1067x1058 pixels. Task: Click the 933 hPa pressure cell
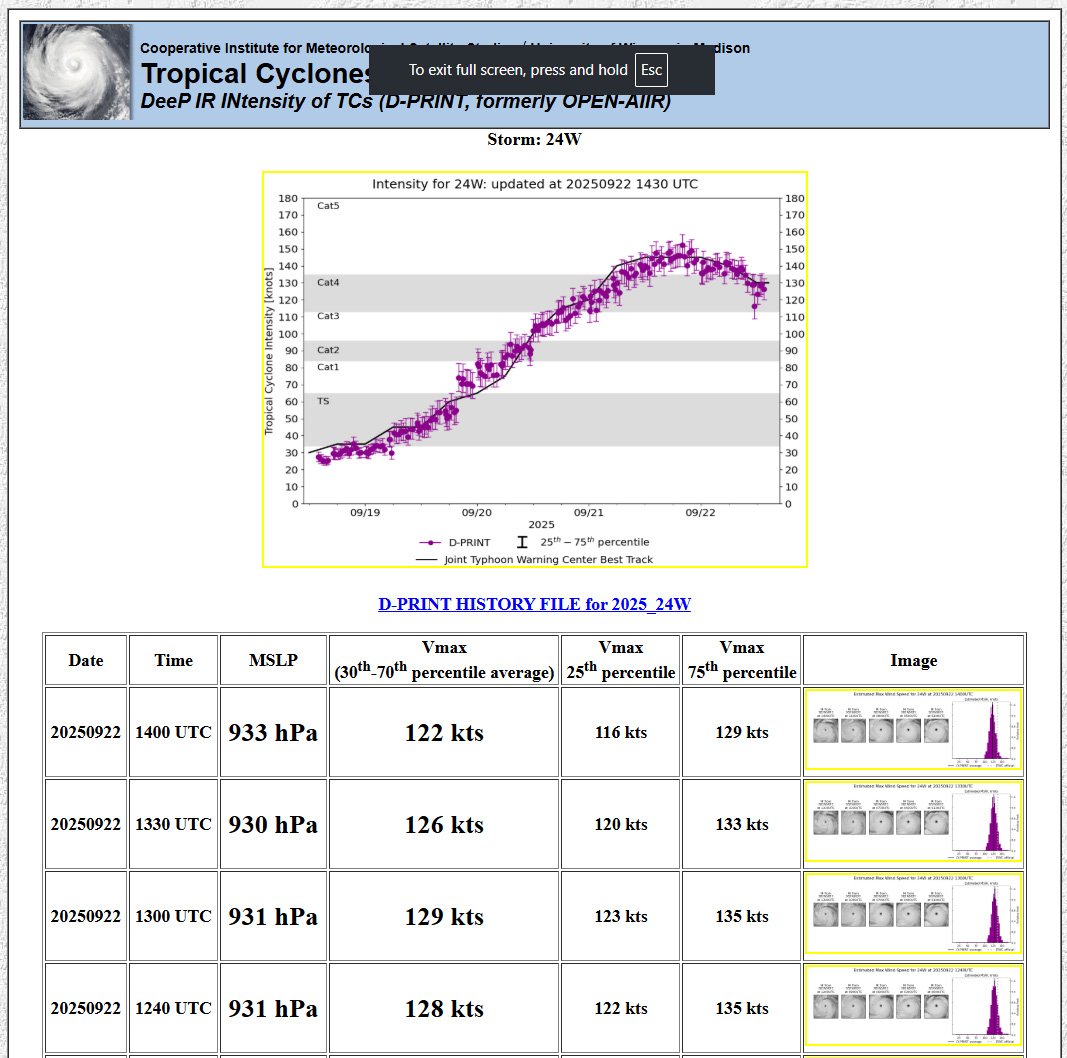tap(273, 733)
